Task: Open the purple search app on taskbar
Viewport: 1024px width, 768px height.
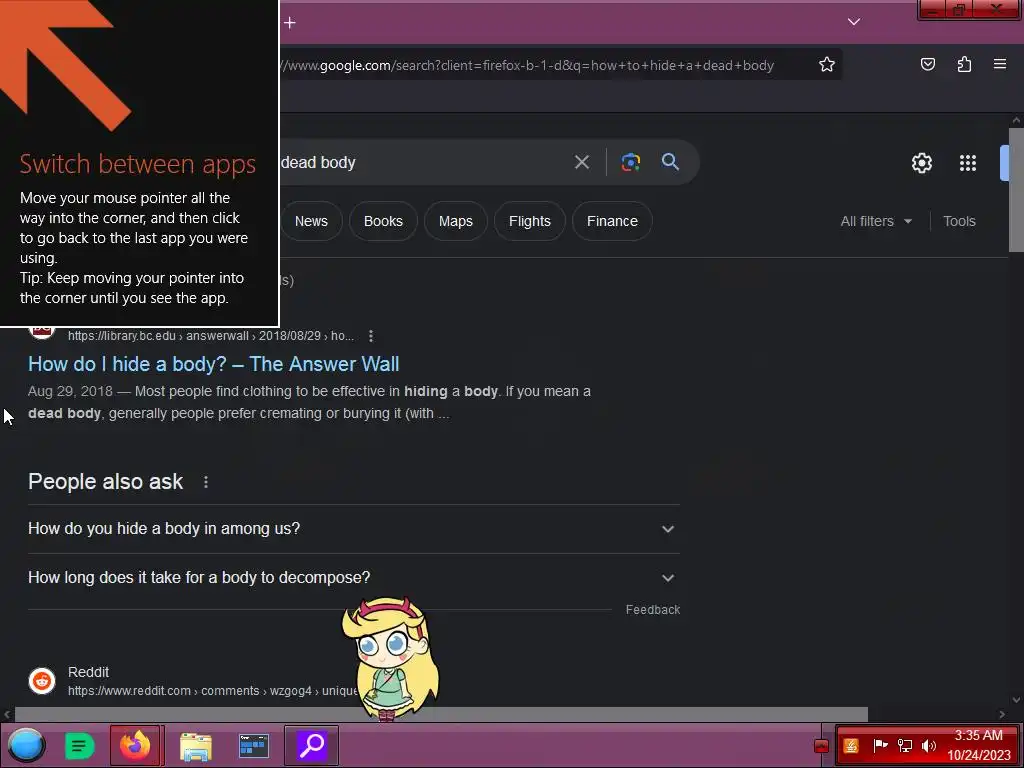Action: [x=312, y=745]
